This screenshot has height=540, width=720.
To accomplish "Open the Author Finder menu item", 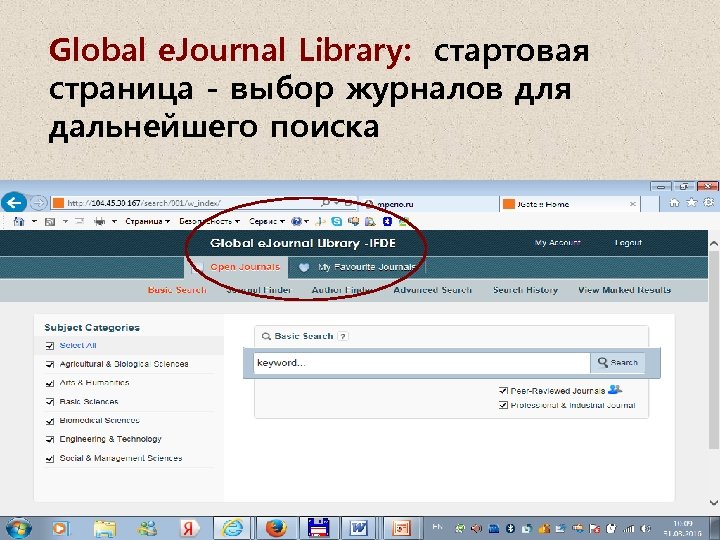I will [342, 290].
